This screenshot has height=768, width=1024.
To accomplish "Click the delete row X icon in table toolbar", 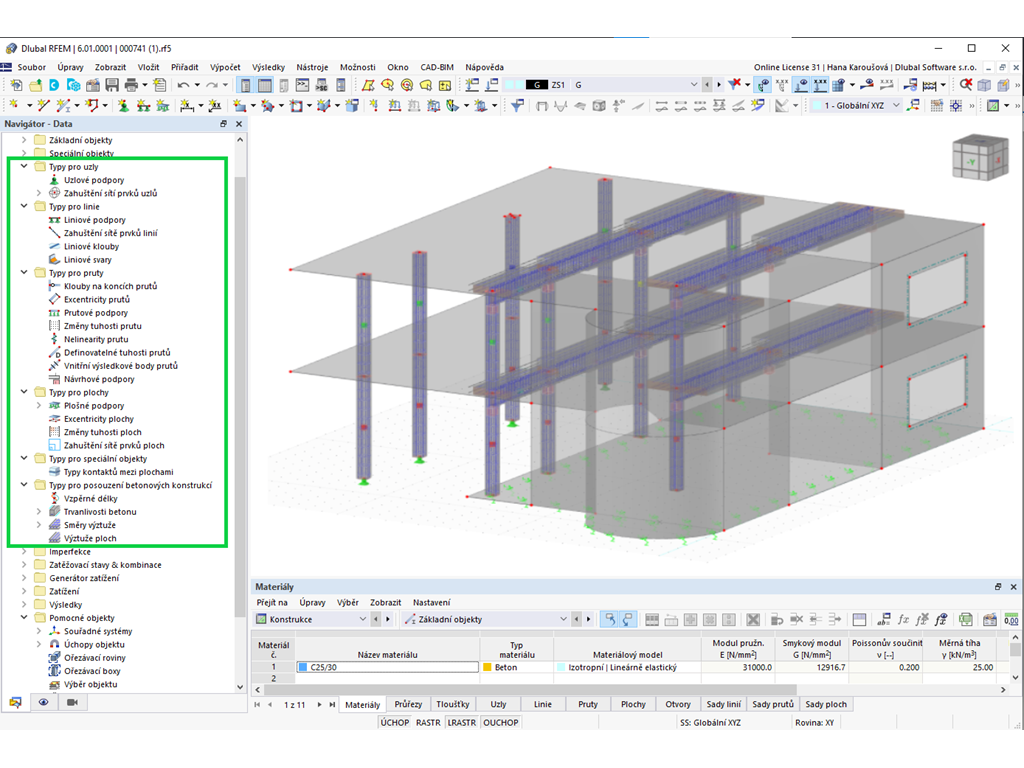I will 753,619.
